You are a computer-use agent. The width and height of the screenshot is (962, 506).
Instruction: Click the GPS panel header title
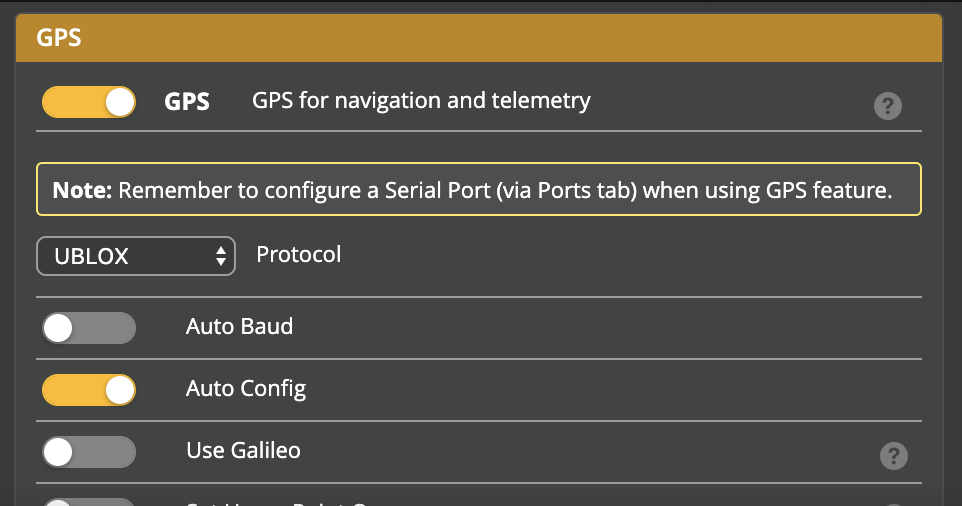pyautogui.click(x=59, y=39)
